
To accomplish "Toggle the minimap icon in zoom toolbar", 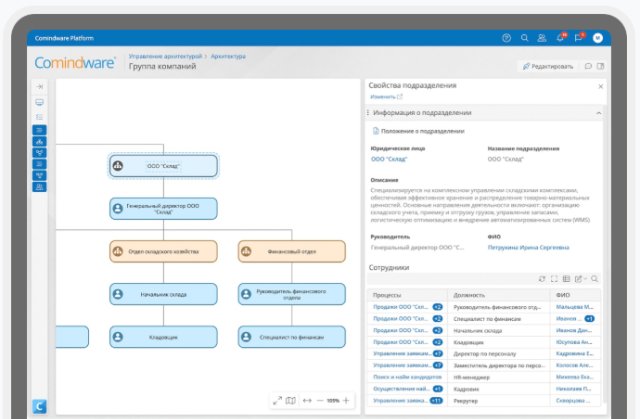I will (x=291, y=401).
